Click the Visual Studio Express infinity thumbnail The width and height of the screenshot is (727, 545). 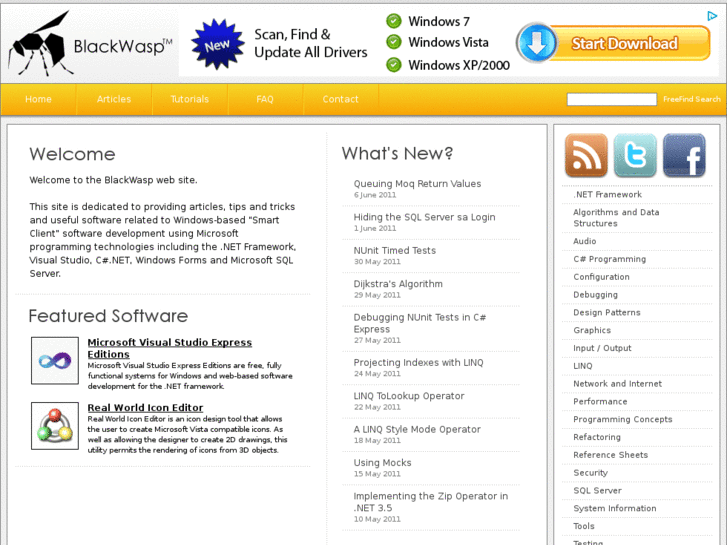point(55,360)
